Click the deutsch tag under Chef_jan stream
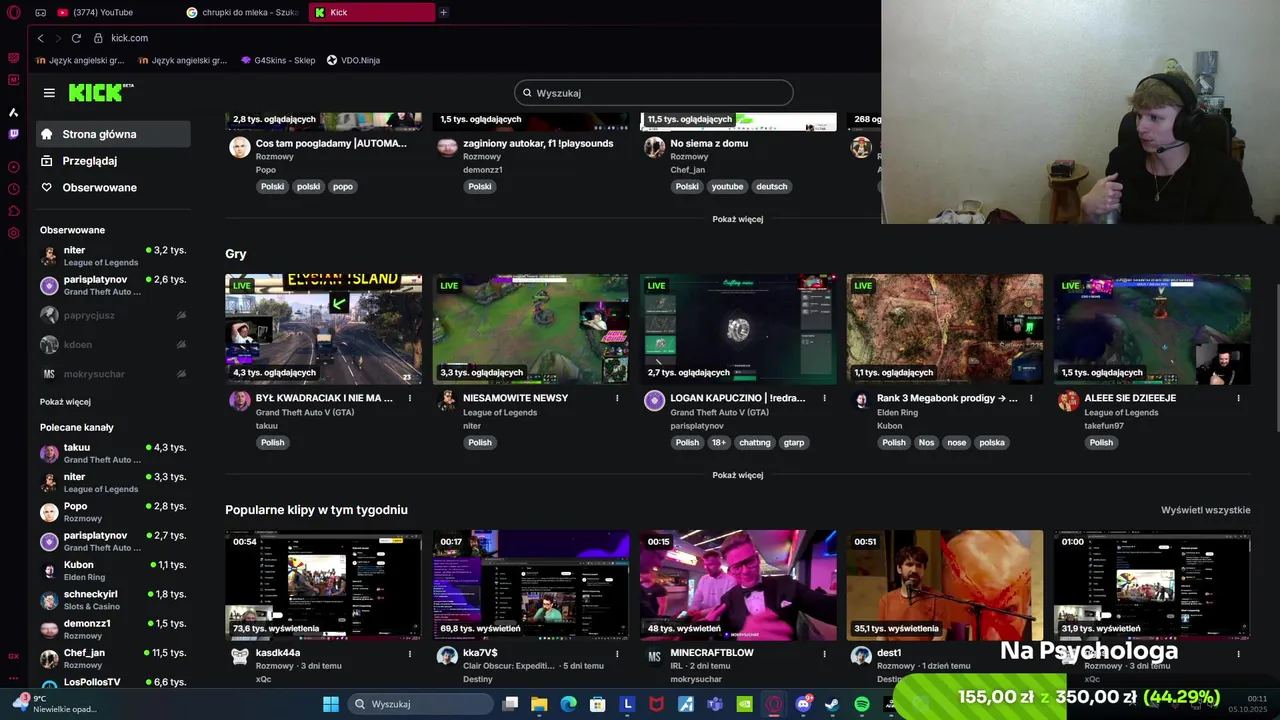This screenshot has height=720, width=1280. [x=772, y=186]
